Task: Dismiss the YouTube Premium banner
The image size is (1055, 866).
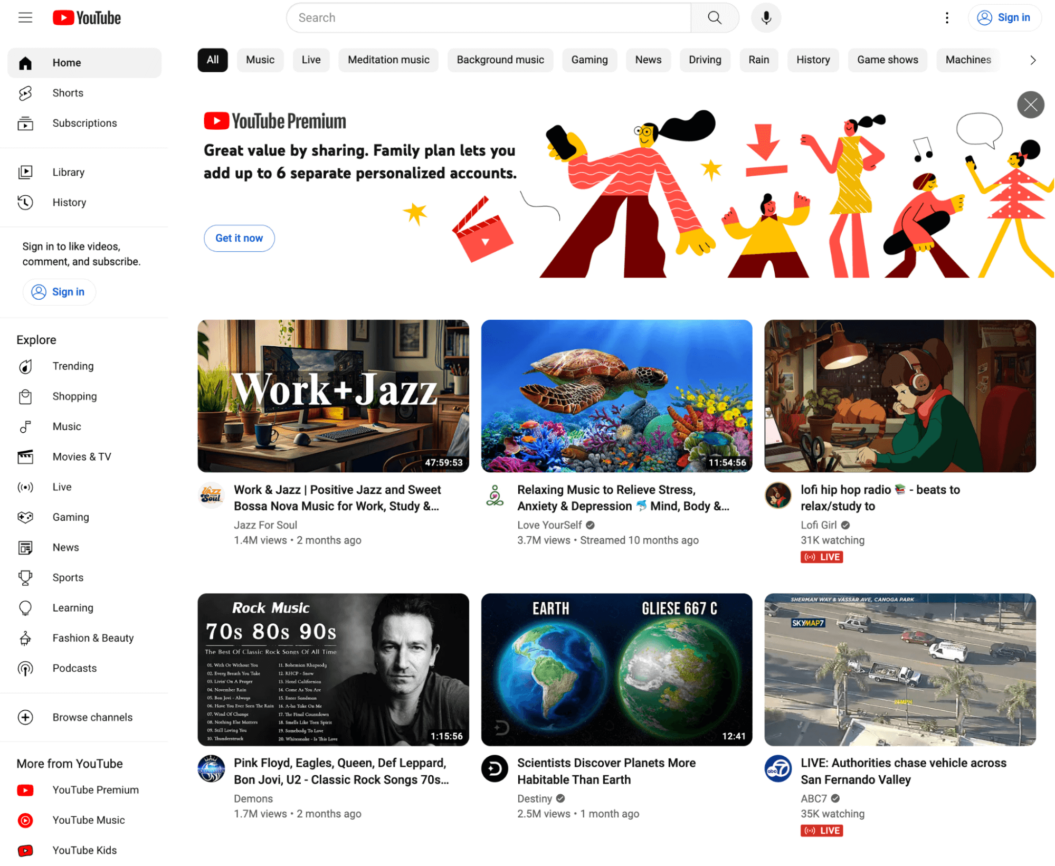Action: tap(1030, 104)
